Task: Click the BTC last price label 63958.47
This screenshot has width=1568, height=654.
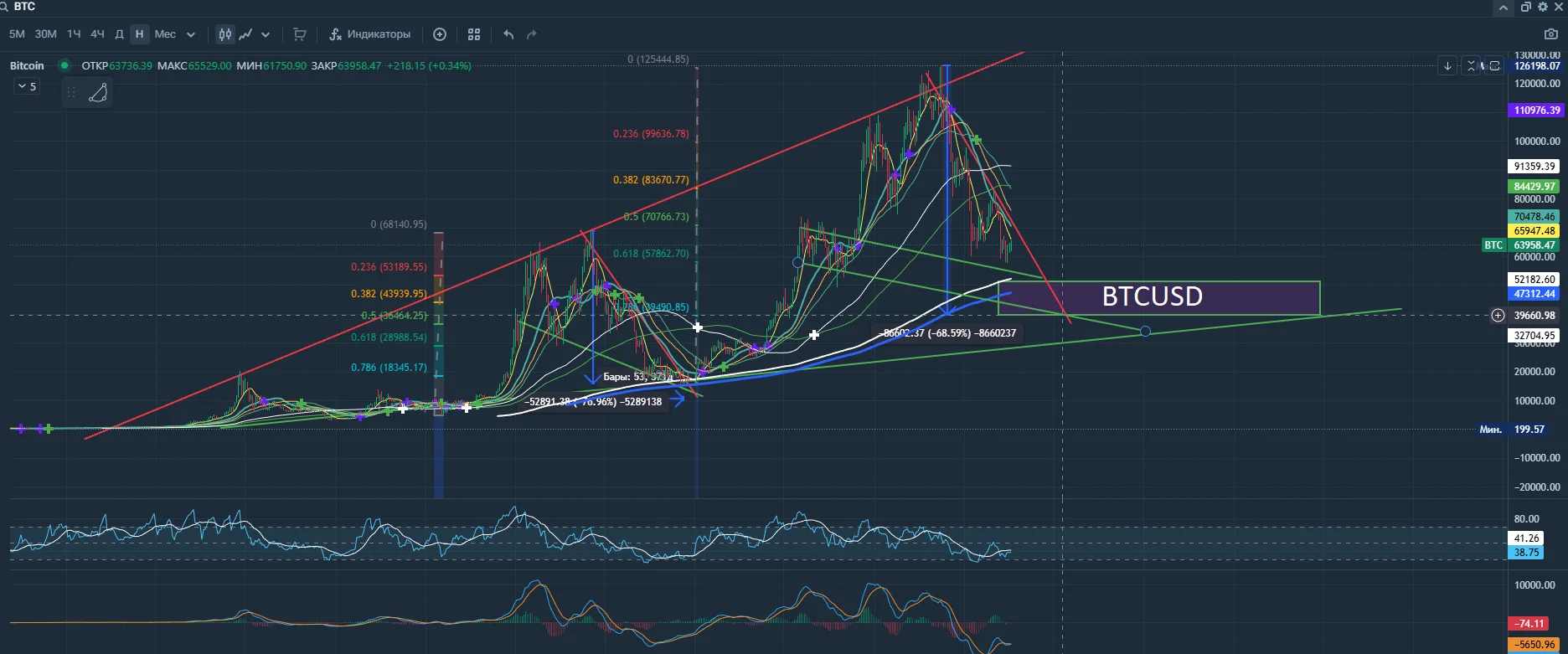Action: 1534,245
